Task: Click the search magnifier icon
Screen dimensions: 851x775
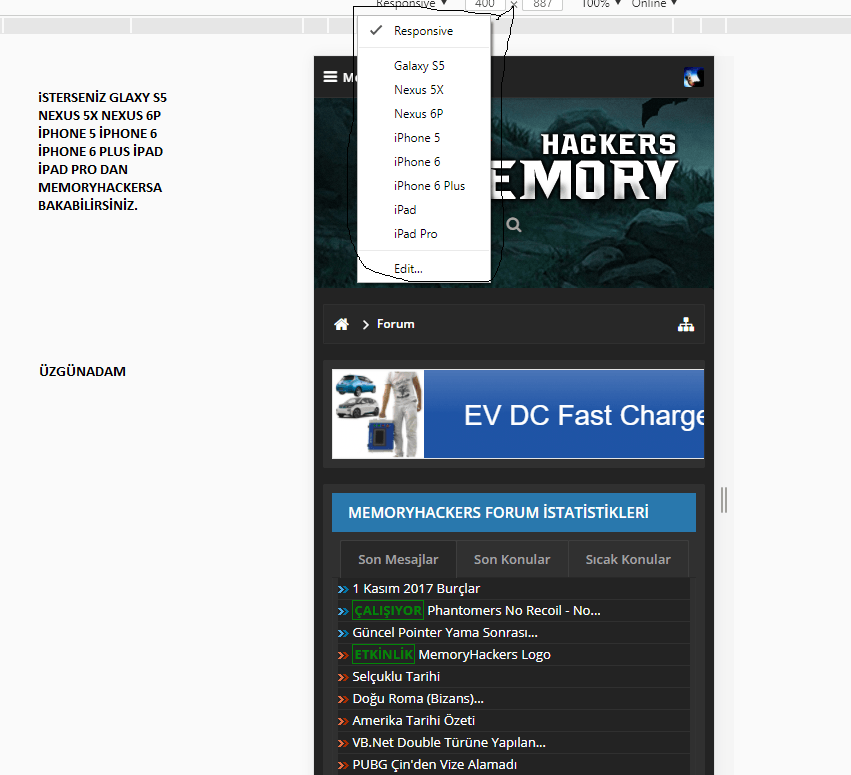Action: tap(513, 225)
